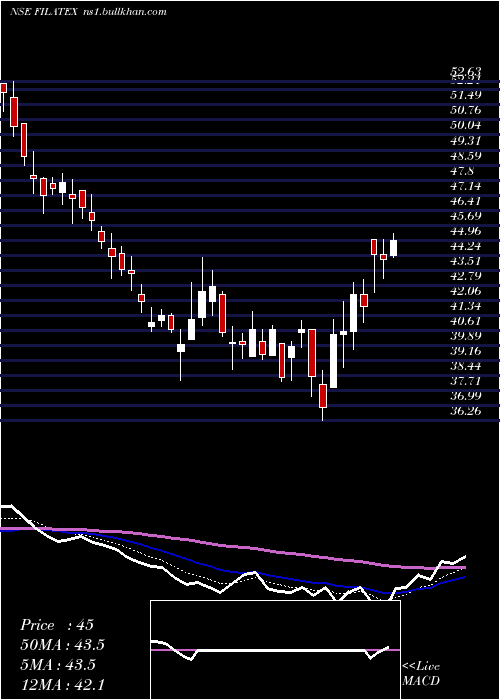
Task: Select the 41.34 price label
Action: point(465,306)
